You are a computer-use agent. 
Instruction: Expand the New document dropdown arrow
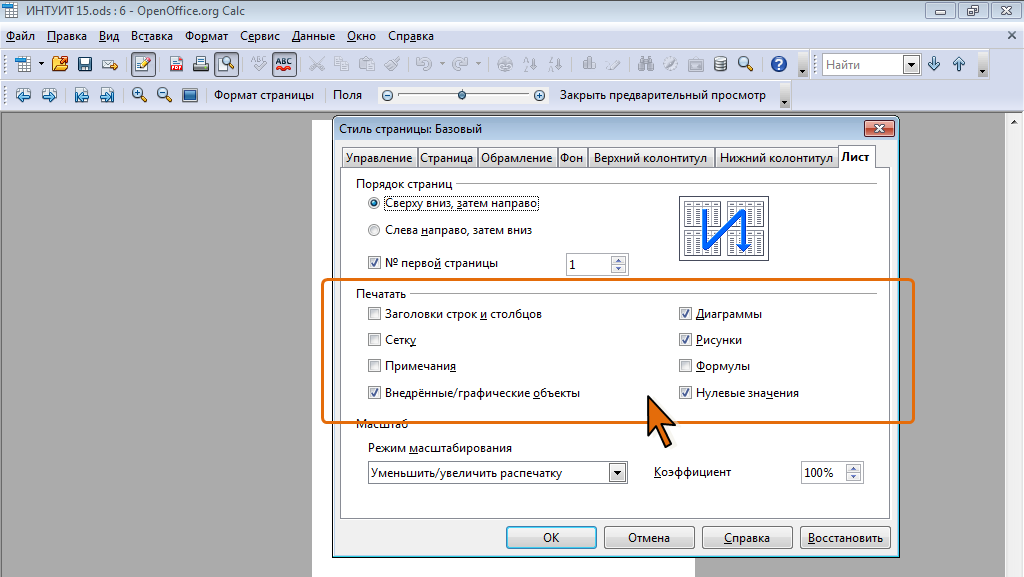tap(41, 64)
